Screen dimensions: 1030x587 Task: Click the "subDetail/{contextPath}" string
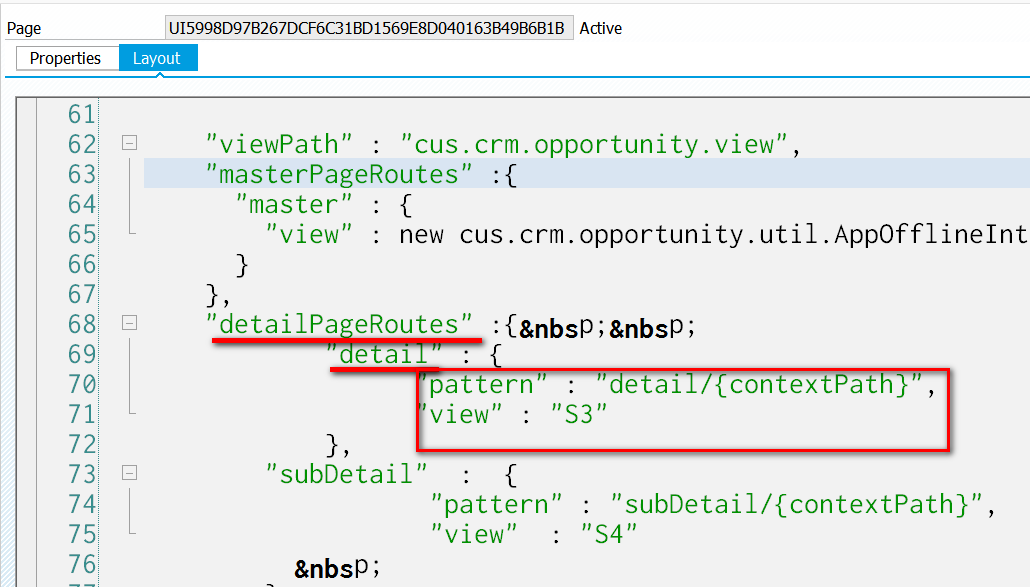(x=797, y=504)
